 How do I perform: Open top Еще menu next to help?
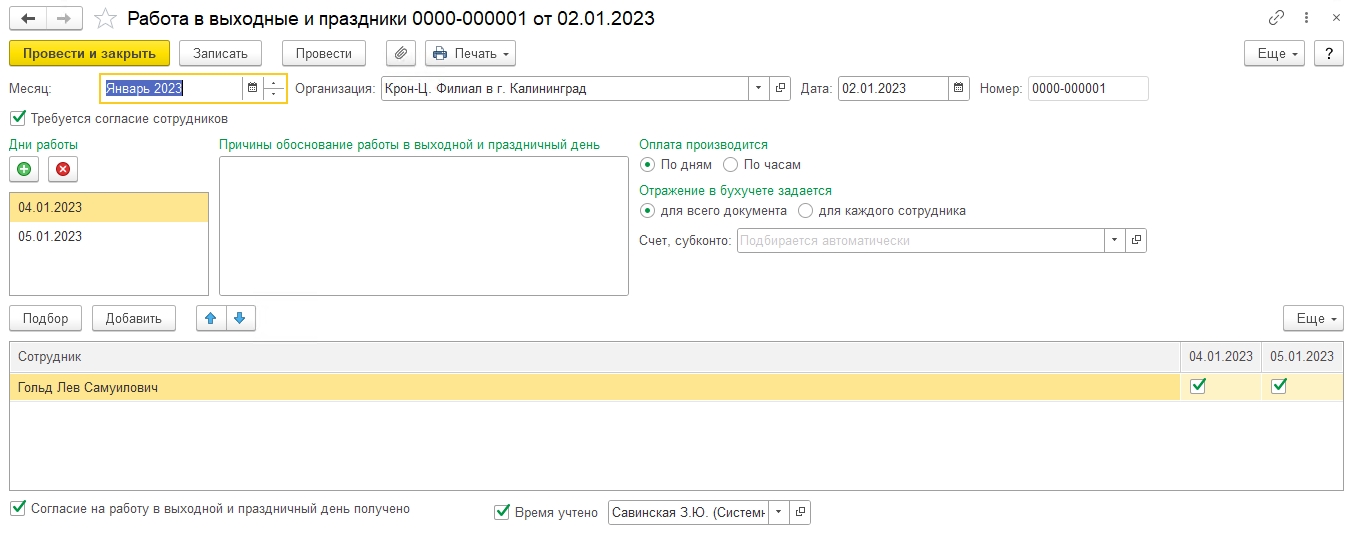[x=1275, y=53]
